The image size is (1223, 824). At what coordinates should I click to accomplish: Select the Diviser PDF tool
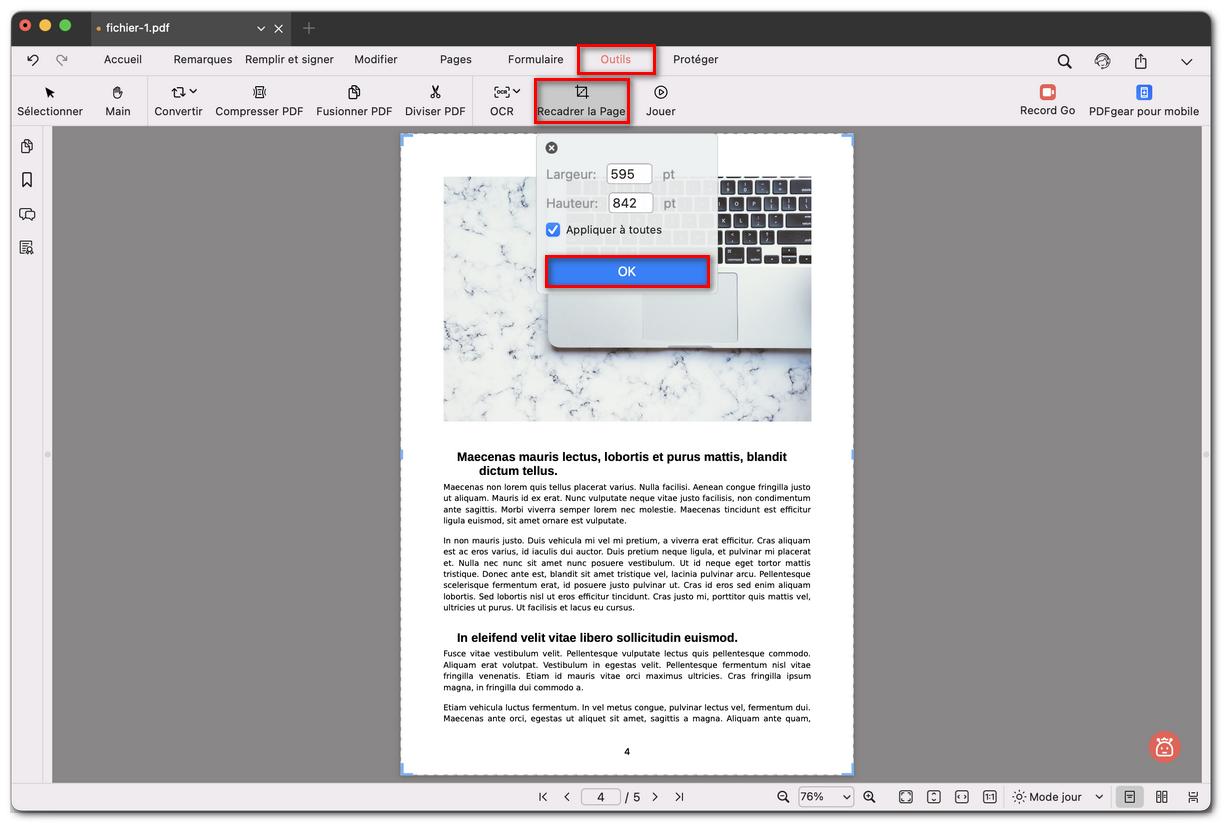point(435,100)
